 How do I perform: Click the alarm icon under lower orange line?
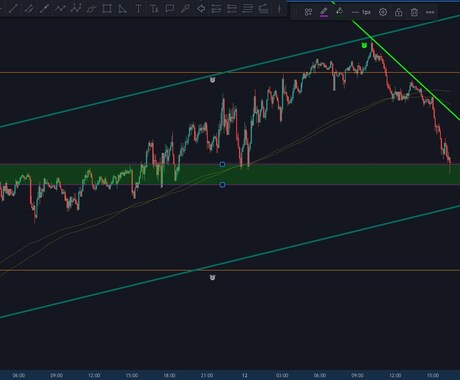212,277
